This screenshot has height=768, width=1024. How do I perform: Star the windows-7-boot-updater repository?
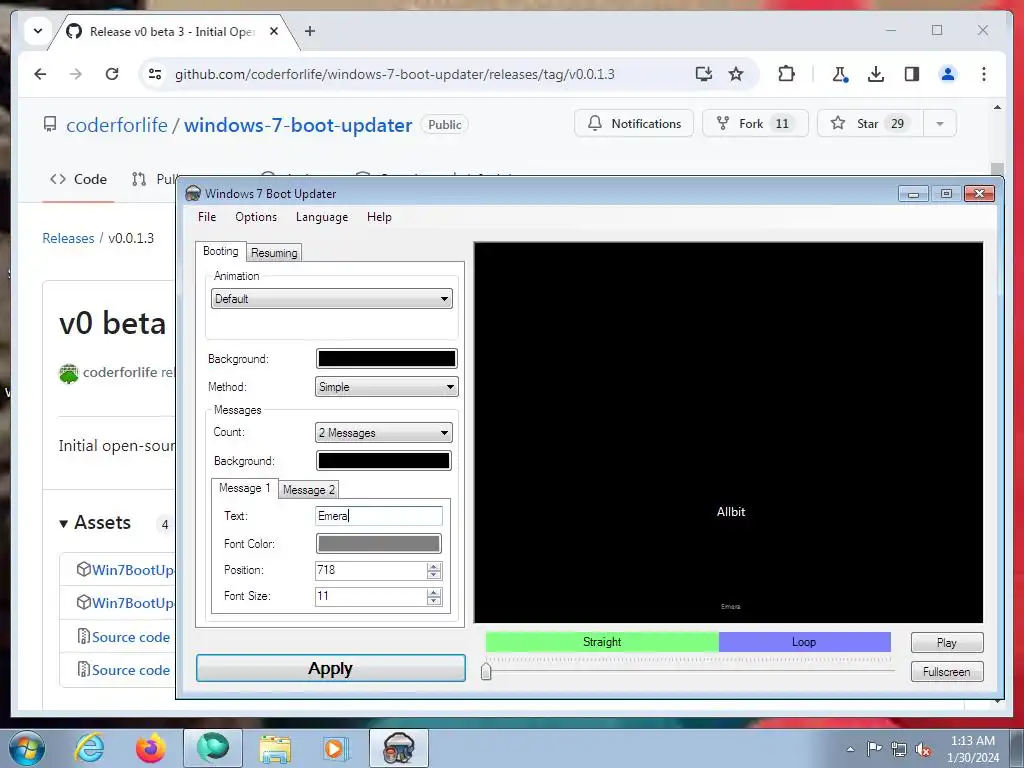[871, 123]
